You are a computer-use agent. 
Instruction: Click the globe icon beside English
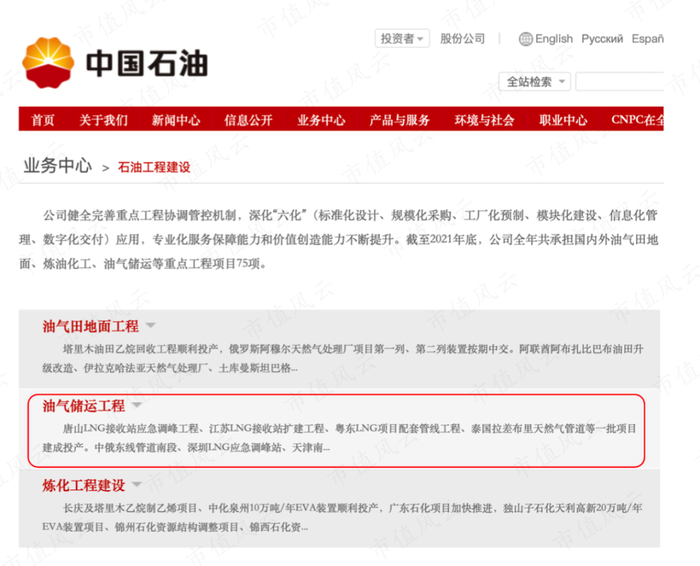(525, 39)
